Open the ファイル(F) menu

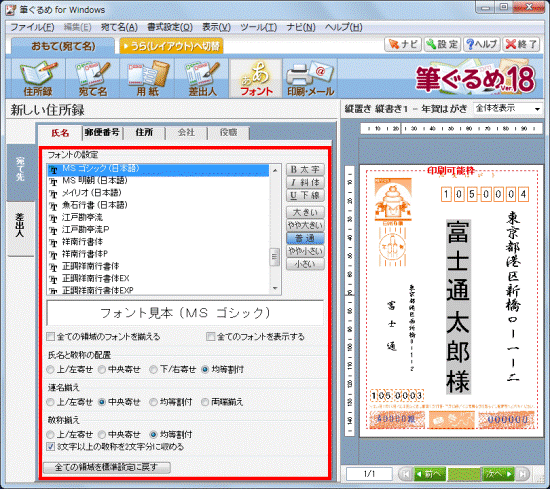[x=32, y=27]
